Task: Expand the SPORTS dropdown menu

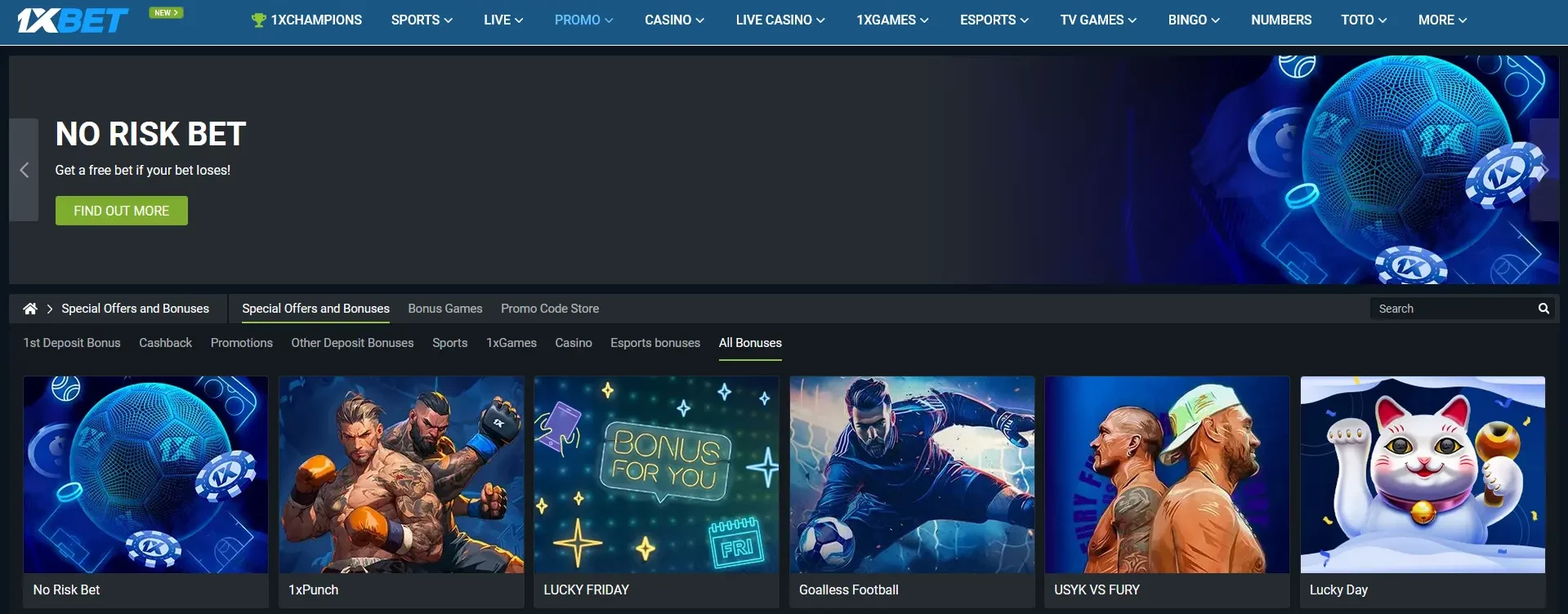Action: click(x=422, y=20)
